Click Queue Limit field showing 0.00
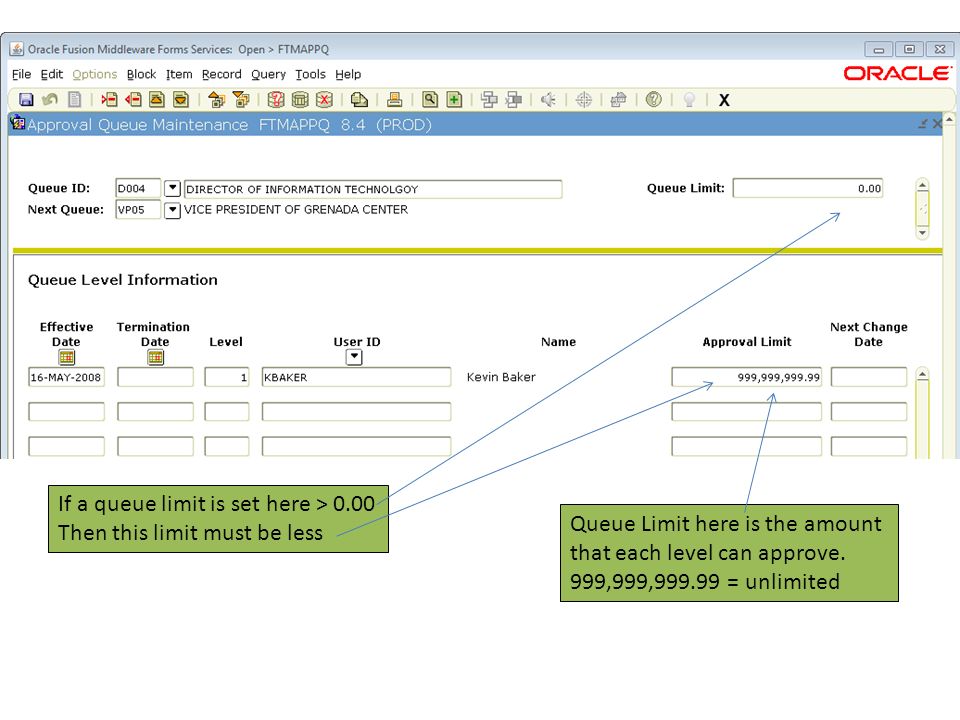The image size is (960, 720). tap(808, 189)
